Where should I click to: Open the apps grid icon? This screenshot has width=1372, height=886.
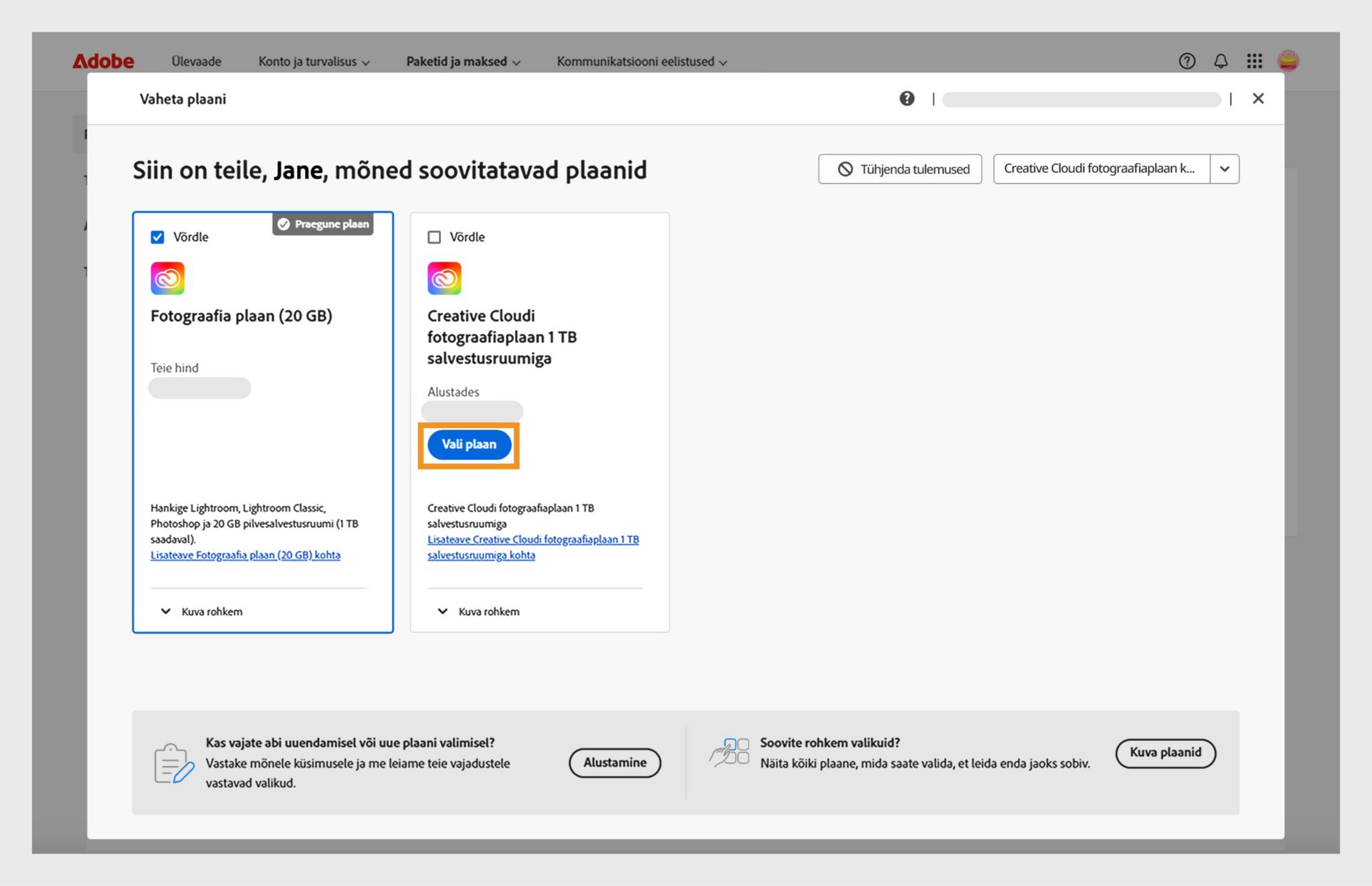coord(1254,61)
